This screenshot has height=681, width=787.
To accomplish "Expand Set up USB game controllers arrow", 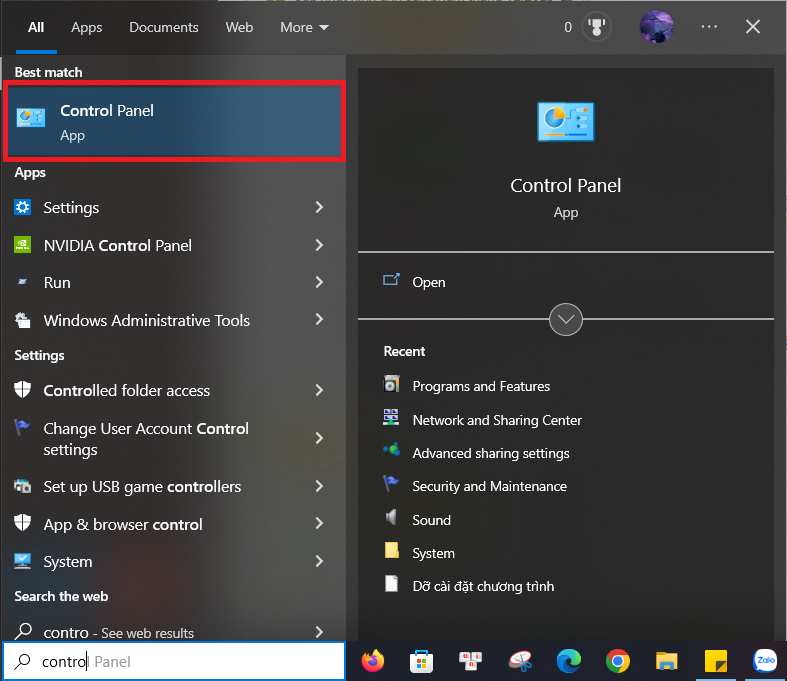I will [x=319, y=486].
